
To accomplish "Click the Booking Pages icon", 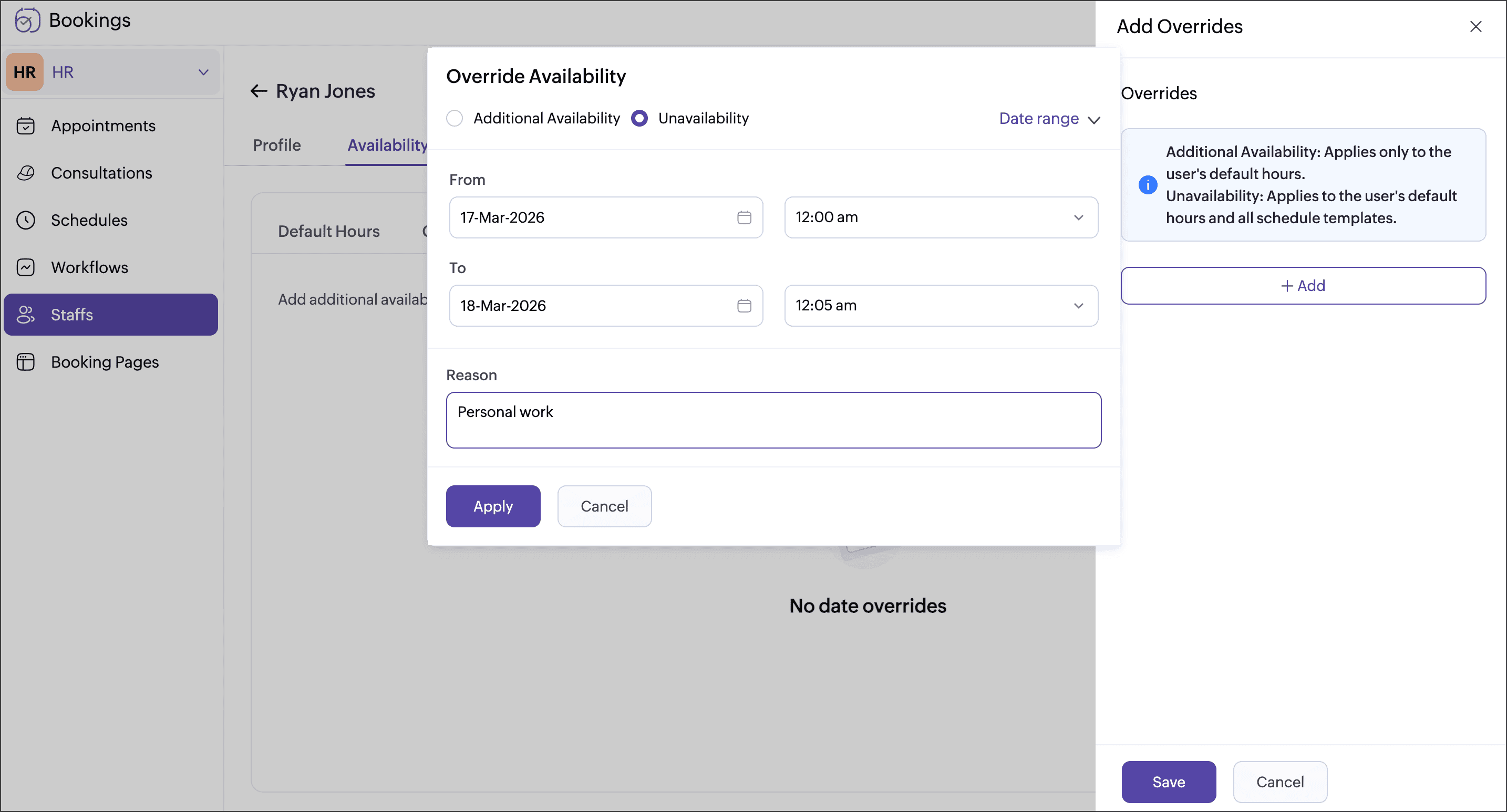I will (25, 362).
